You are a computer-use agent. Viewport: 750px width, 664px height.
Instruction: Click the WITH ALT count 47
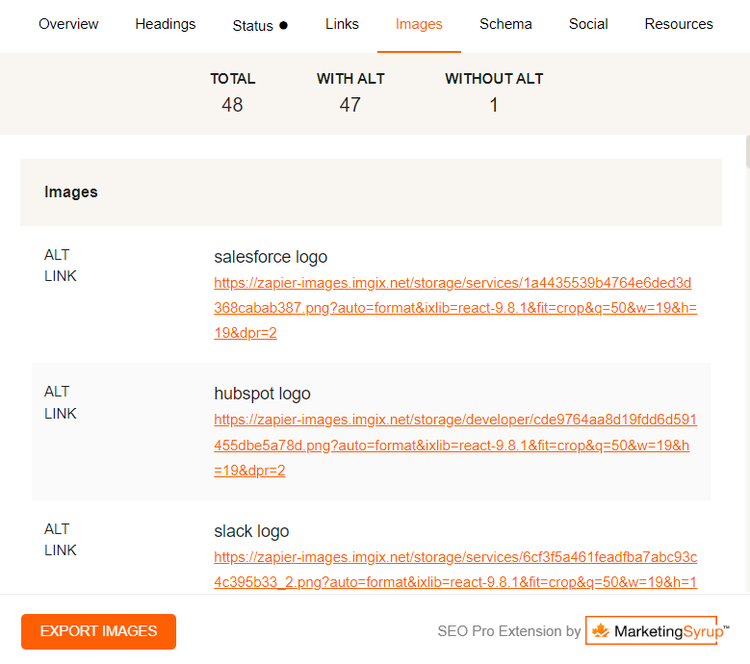(350, 105)
